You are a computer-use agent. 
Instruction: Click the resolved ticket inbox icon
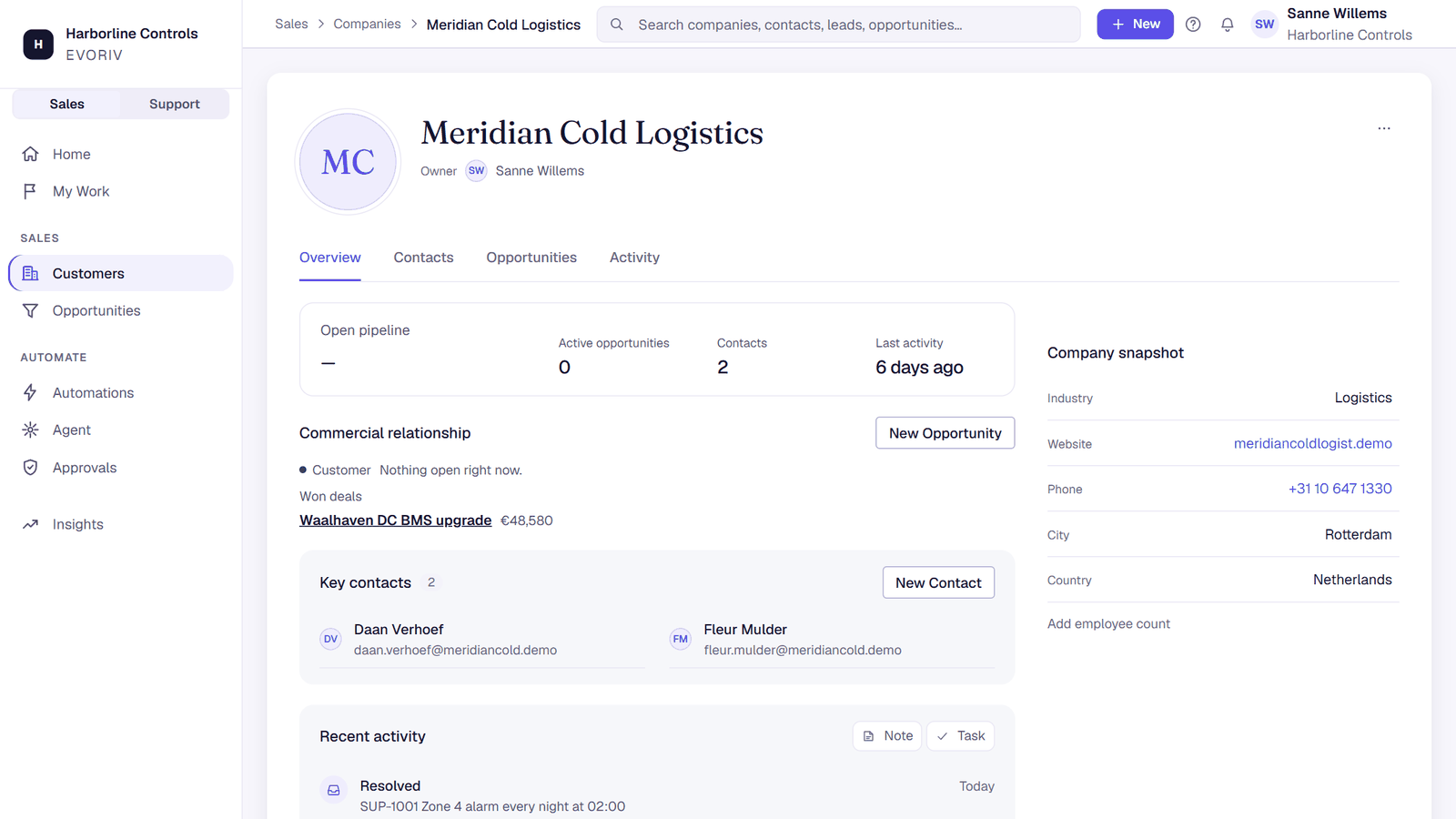click(334, 790)
